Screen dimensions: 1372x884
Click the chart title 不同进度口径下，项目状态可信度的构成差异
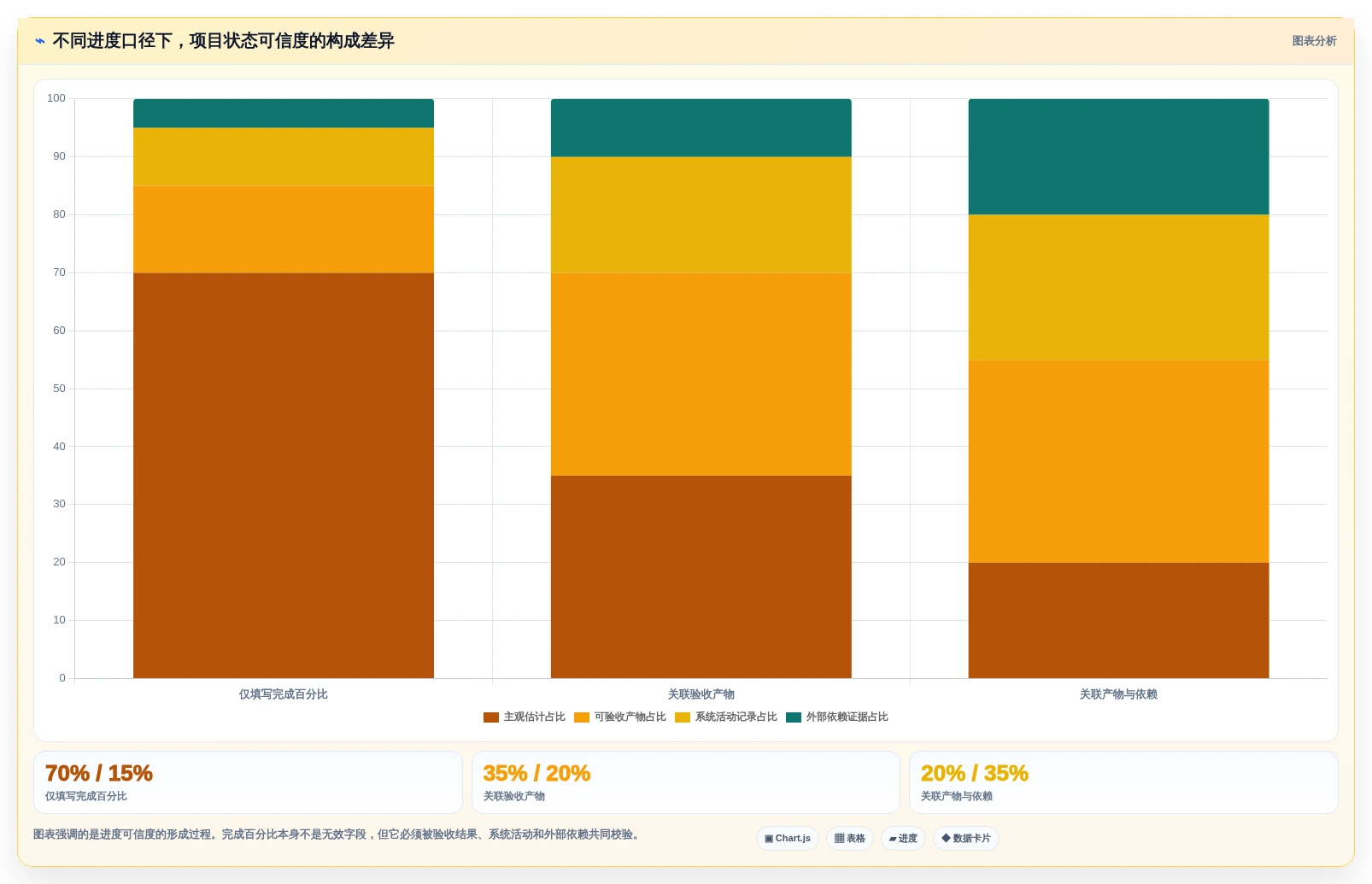tap(223, 41)
